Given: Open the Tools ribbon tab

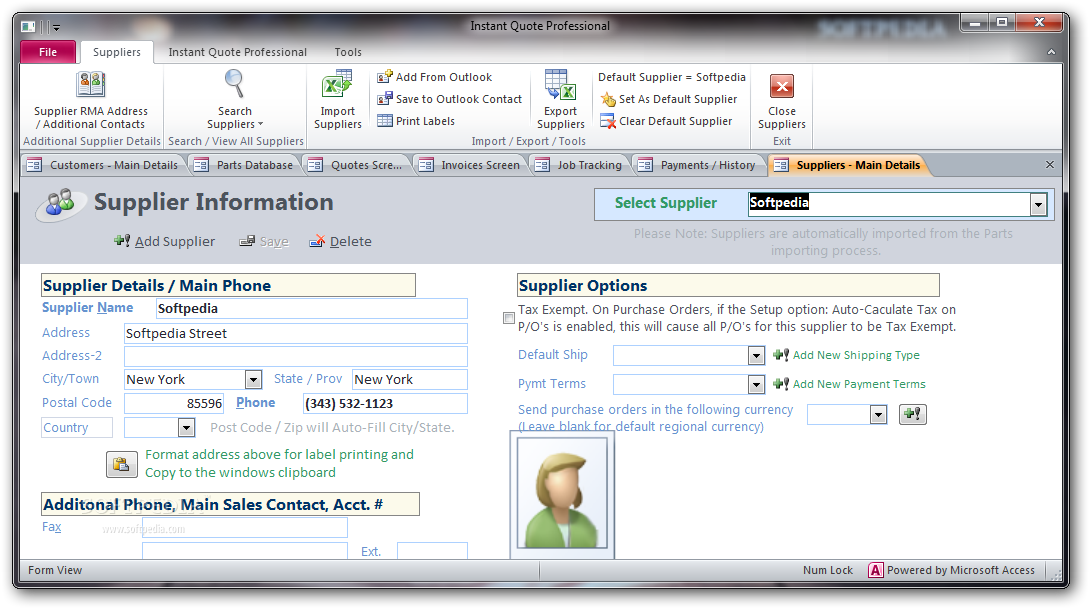Looking at the screenshot, I should 348,52.
